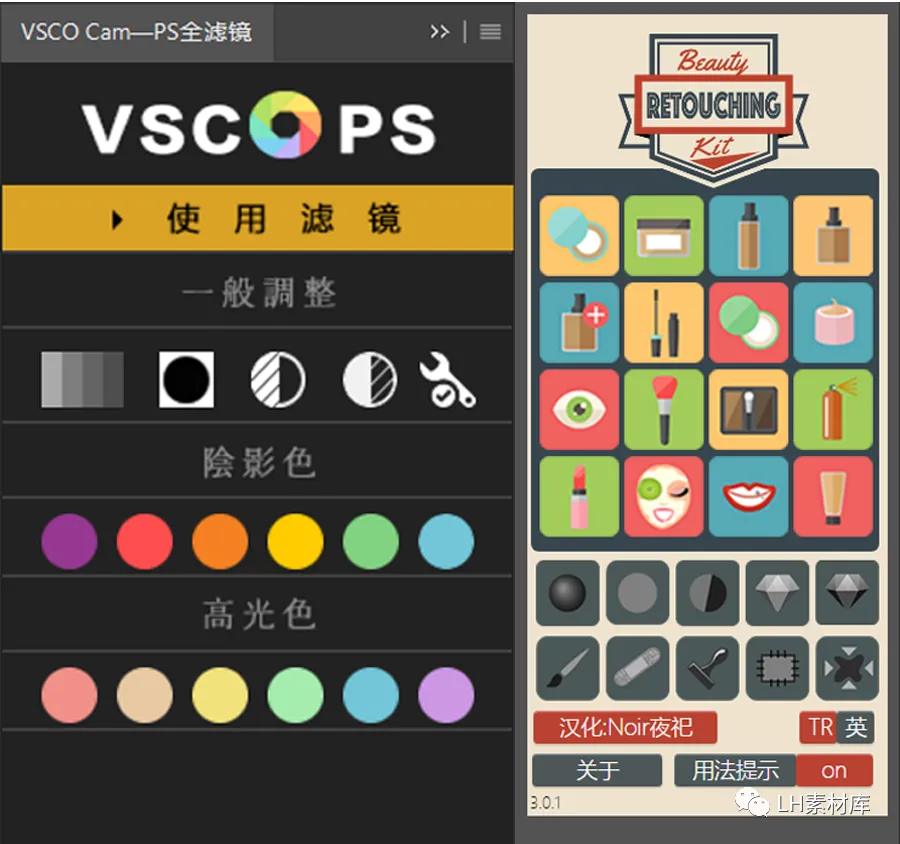Switch language to TR
Image resolution: width=900 pixels, height=844 pixels.
point(819,727)
